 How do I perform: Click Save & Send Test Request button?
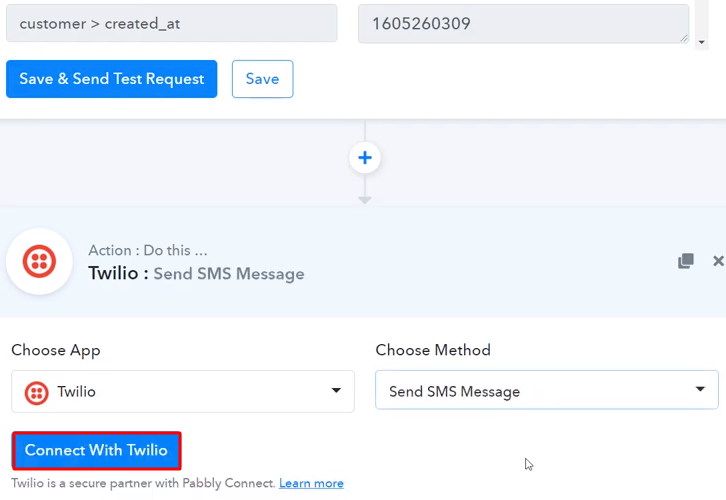point(112,79)
